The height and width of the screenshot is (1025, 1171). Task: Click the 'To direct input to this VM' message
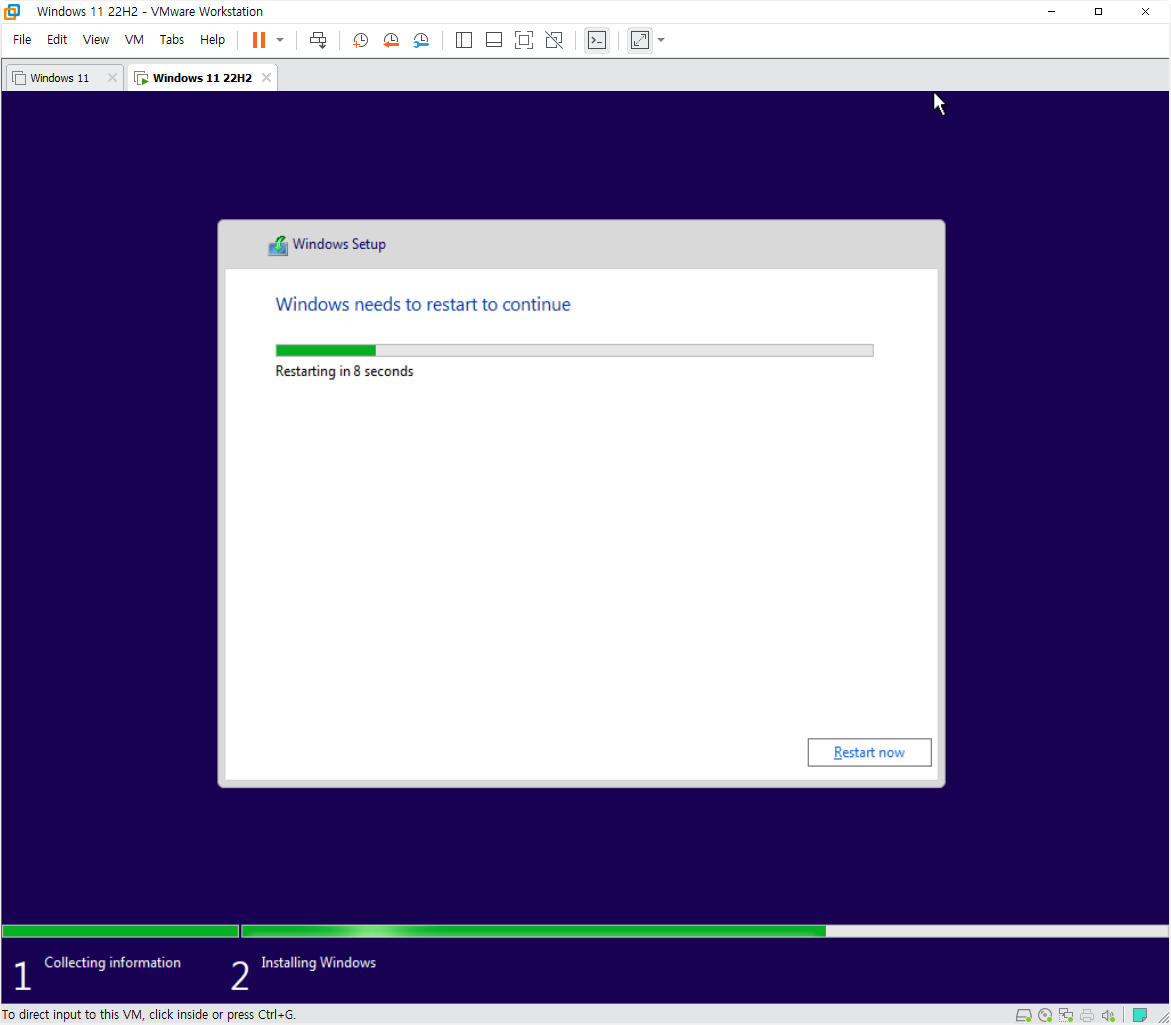click(x=149, y=1015)
